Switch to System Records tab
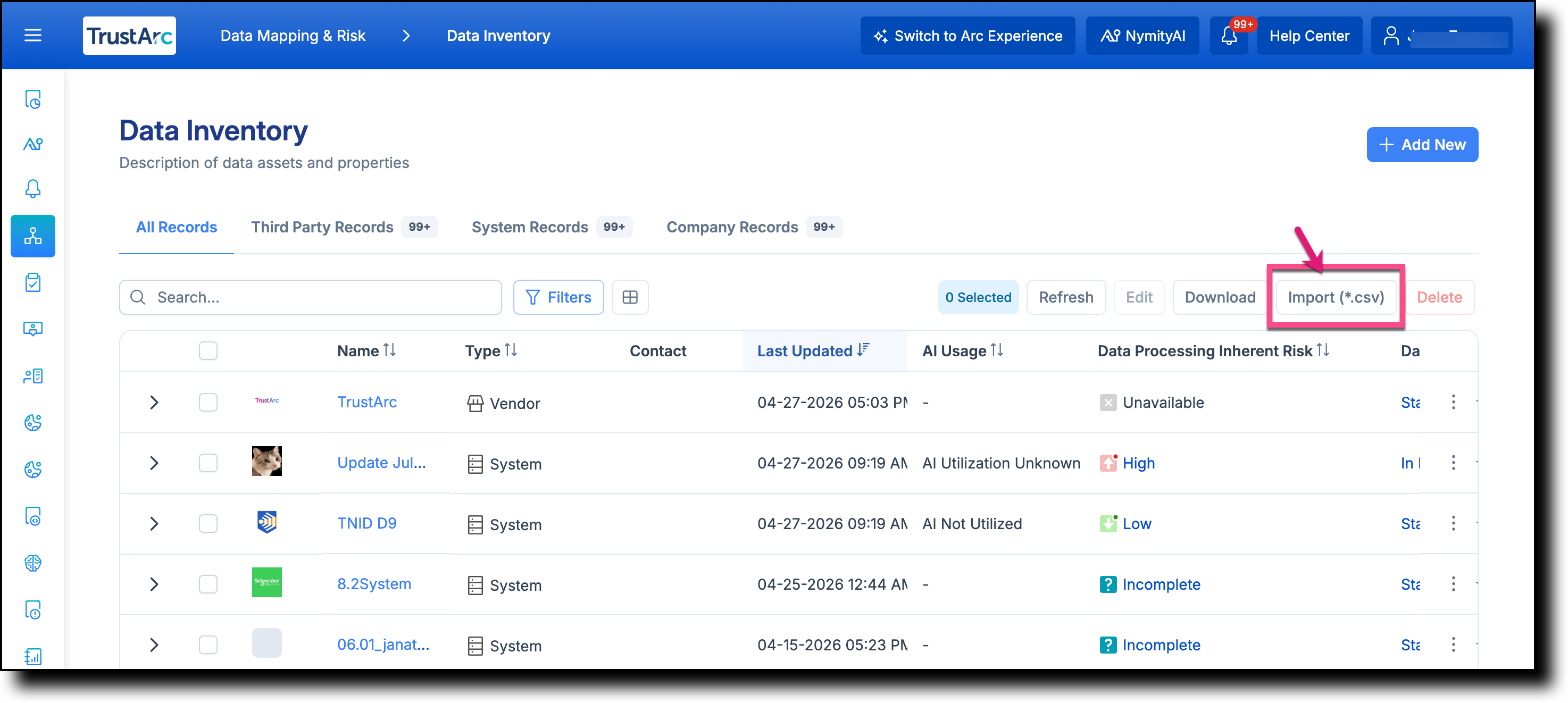 (552, 227)
